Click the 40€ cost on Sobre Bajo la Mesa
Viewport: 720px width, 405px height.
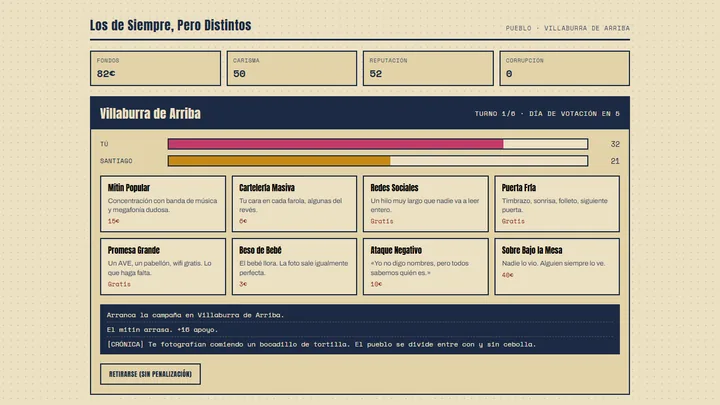click(507, 275)
